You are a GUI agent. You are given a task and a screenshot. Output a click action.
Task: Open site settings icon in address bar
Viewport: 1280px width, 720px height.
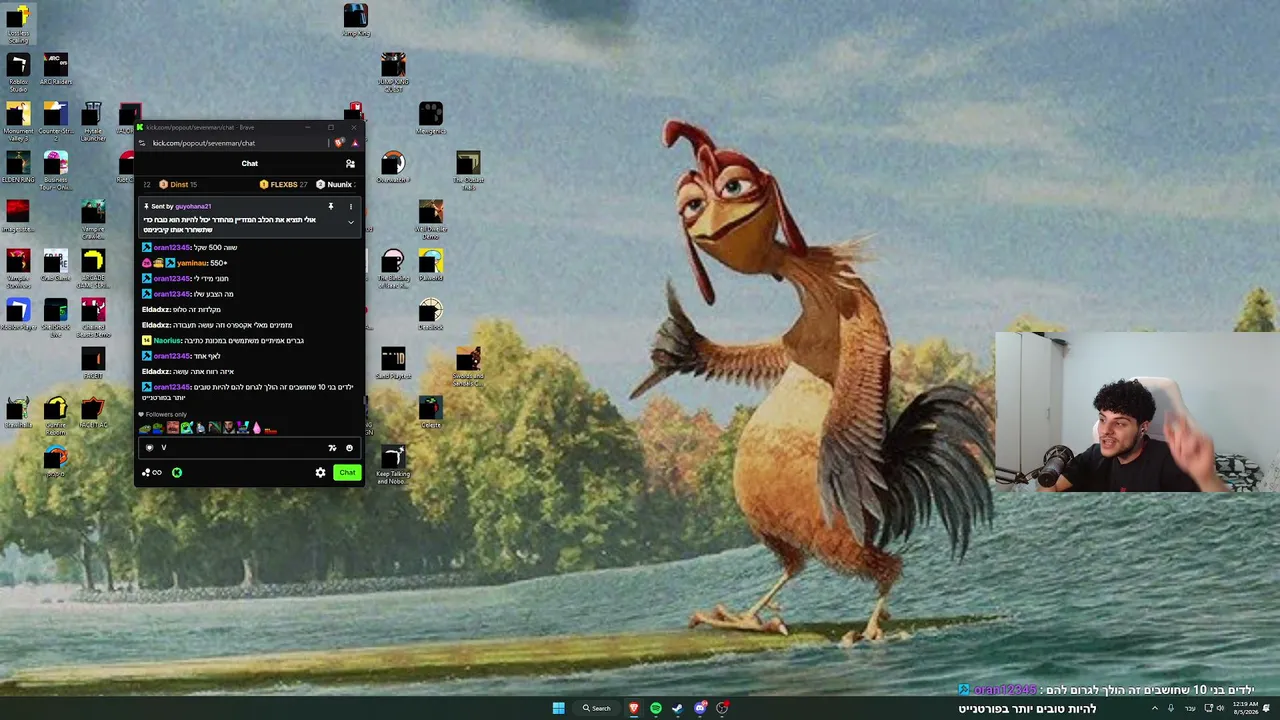142,143
